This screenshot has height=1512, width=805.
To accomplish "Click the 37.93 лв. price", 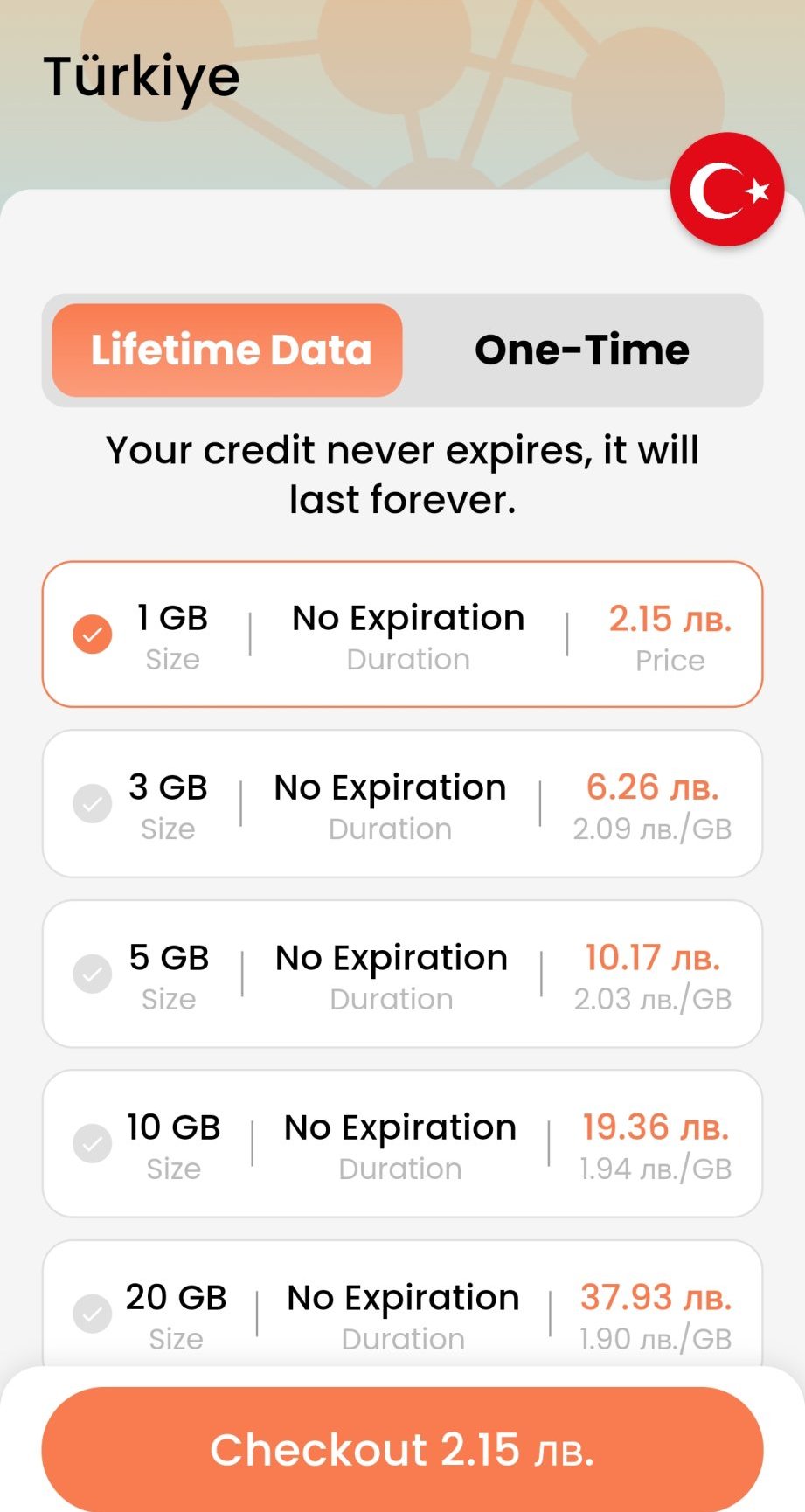I will click(x=656, y=1298).
